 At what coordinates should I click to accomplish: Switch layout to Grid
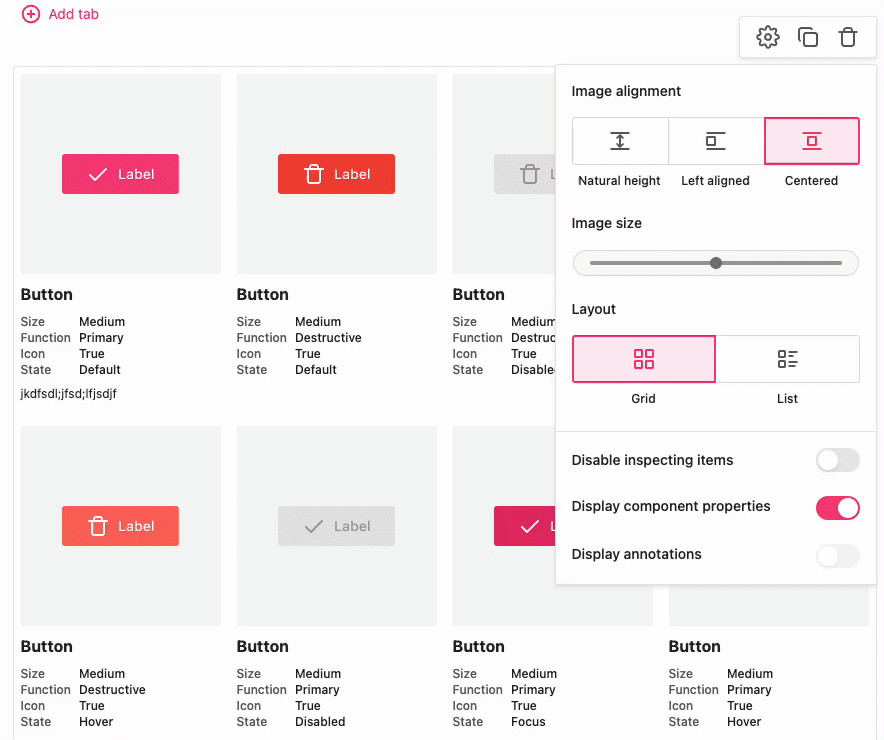coord(643,359)
